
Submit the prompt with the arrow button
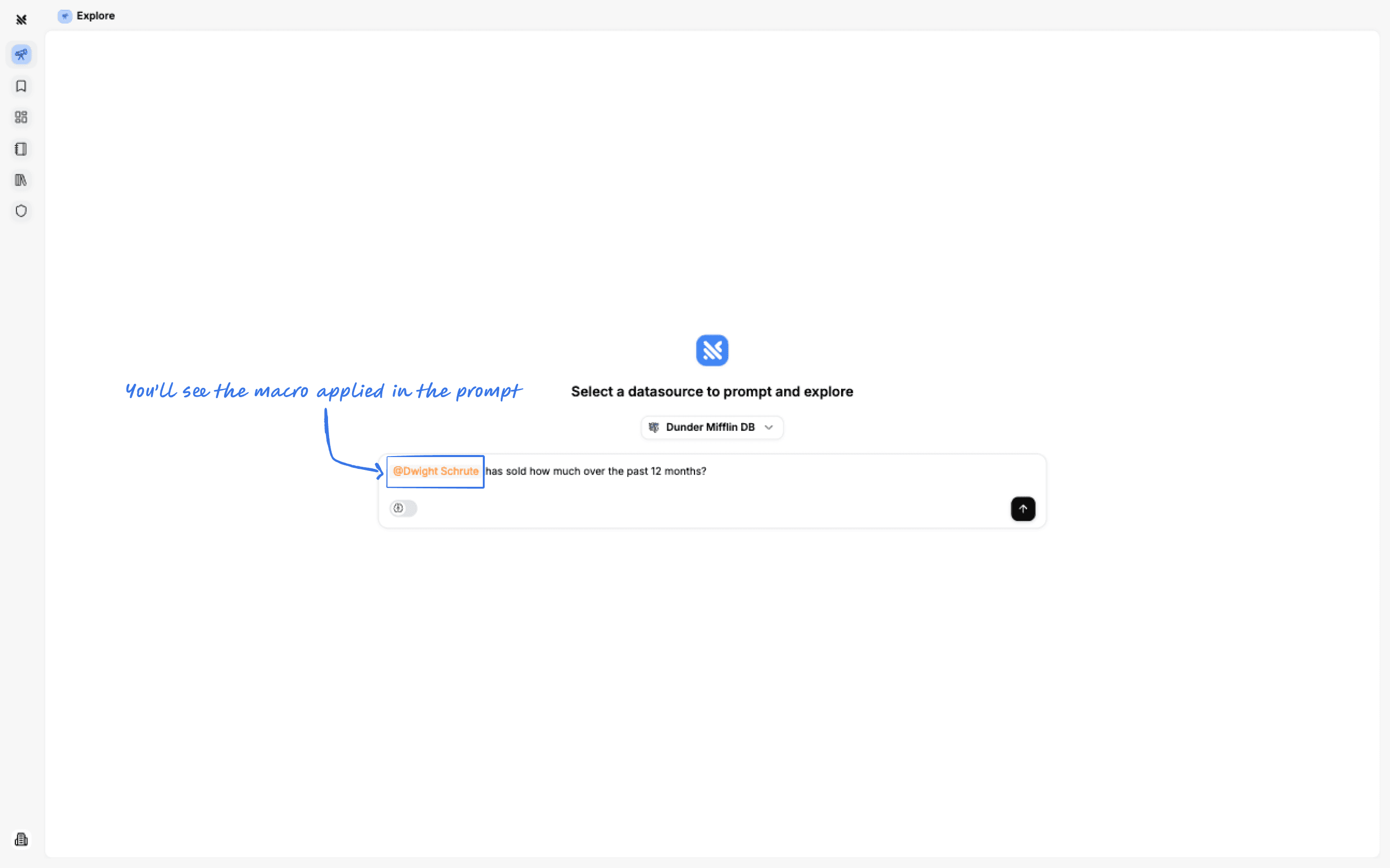(1023, 509)
